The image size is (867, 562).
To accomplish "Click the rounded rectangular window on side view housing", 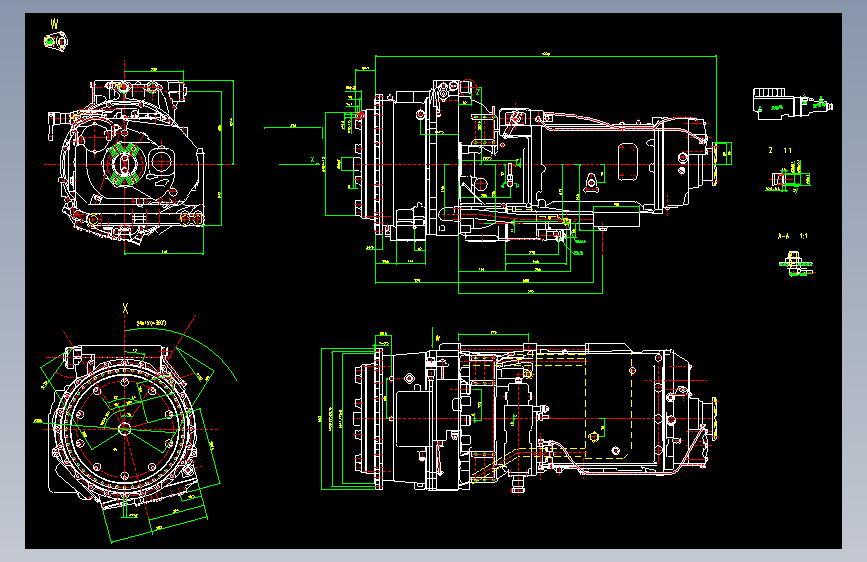I will click(x=628, y=161).
